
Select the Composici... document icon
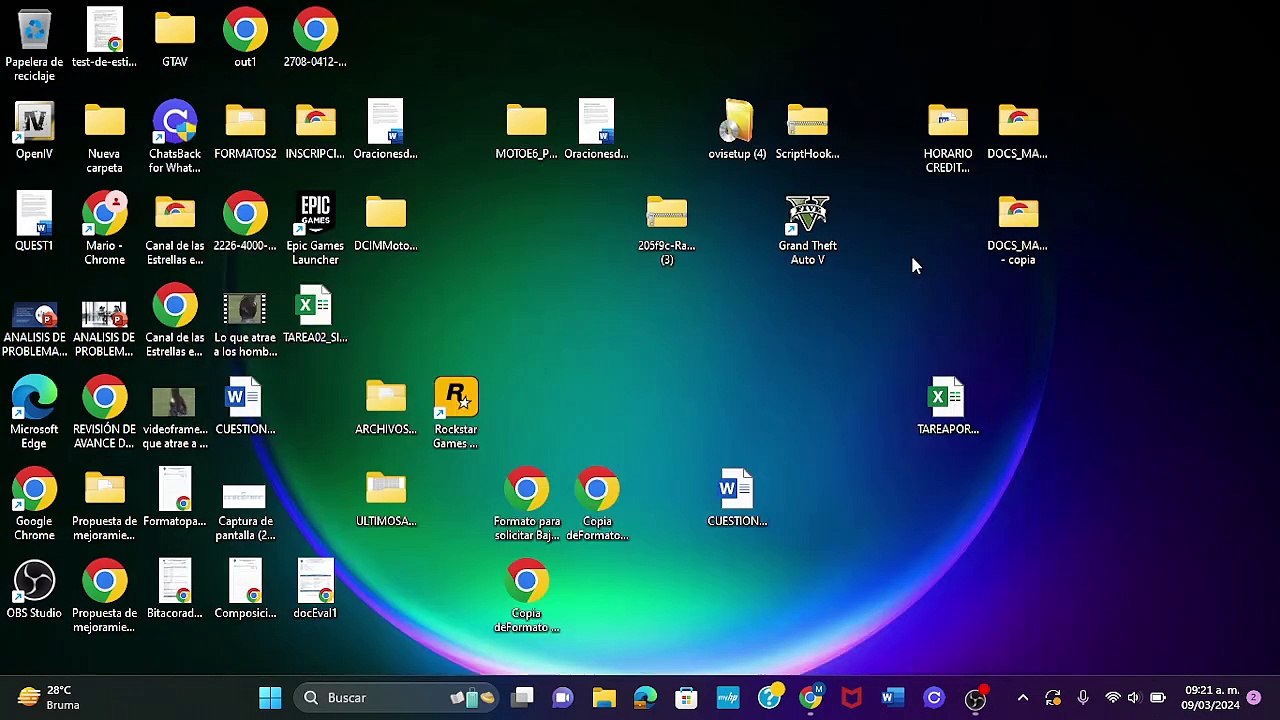(245, 591)
